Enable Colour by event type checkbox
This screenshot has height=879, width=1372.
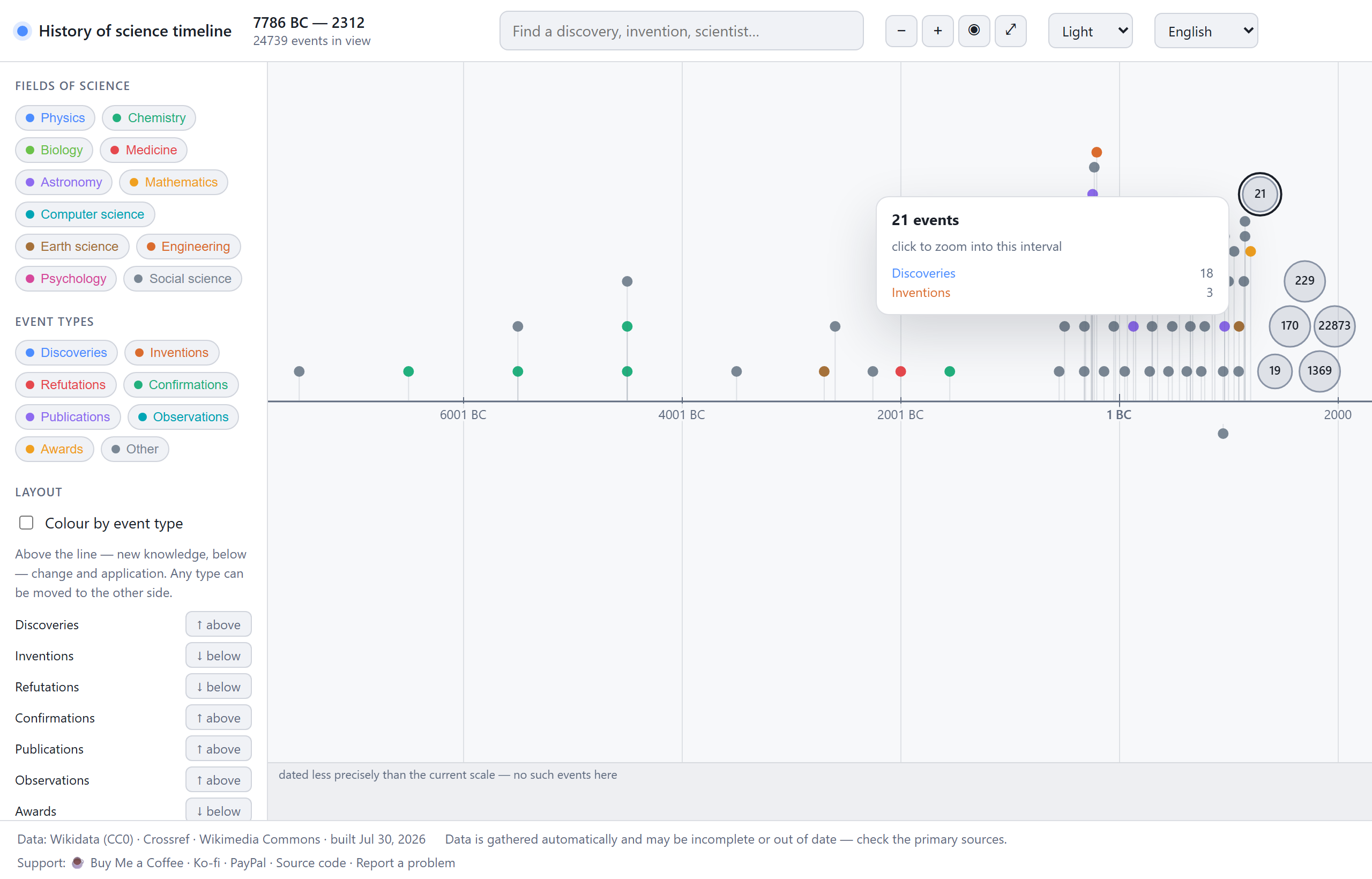(x=26, y=523)
